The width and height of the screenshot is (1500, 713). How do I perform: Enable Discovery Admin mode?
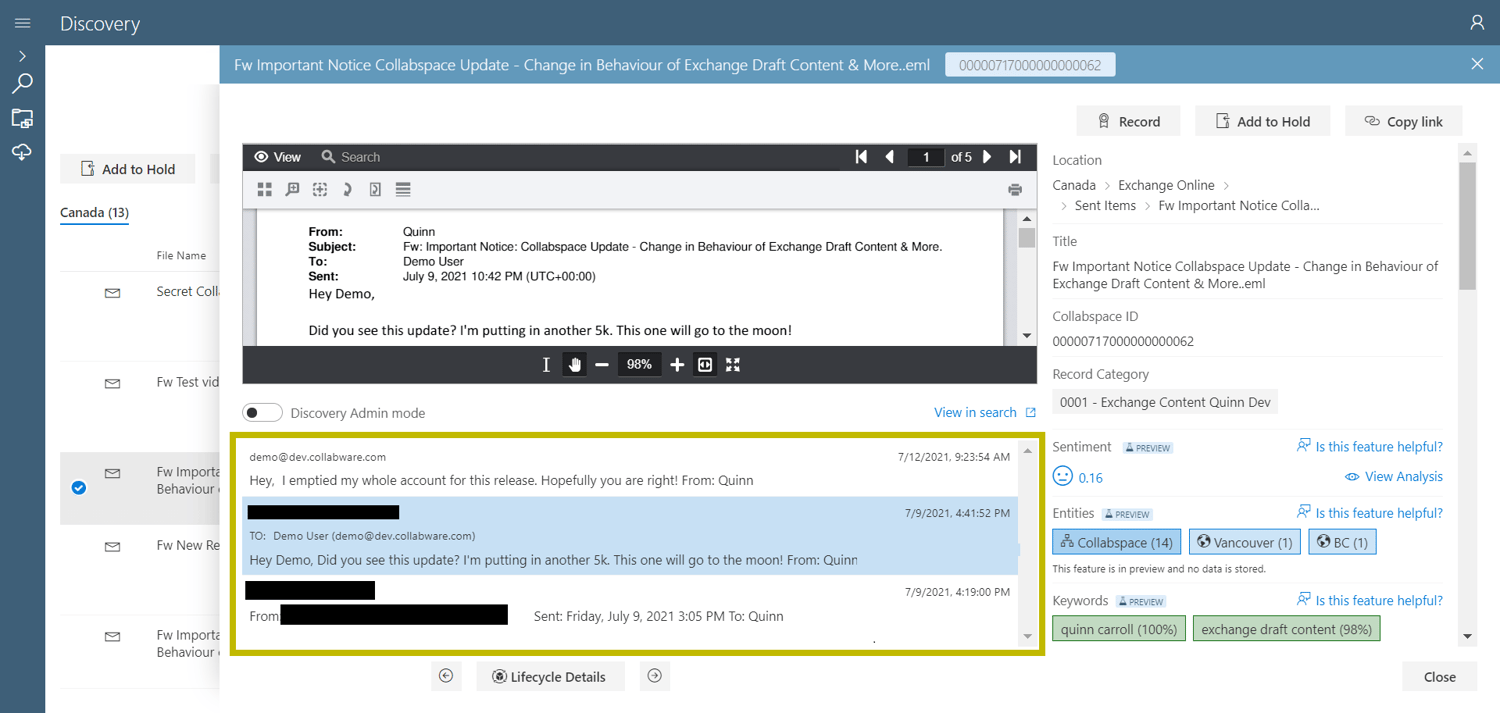[262, 412]
